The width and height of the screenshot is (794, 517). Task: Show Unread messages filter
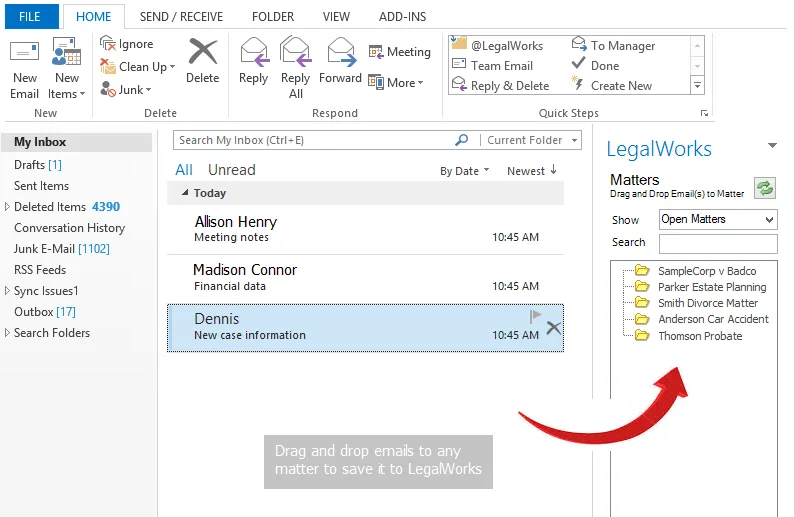tap(232, 170)
